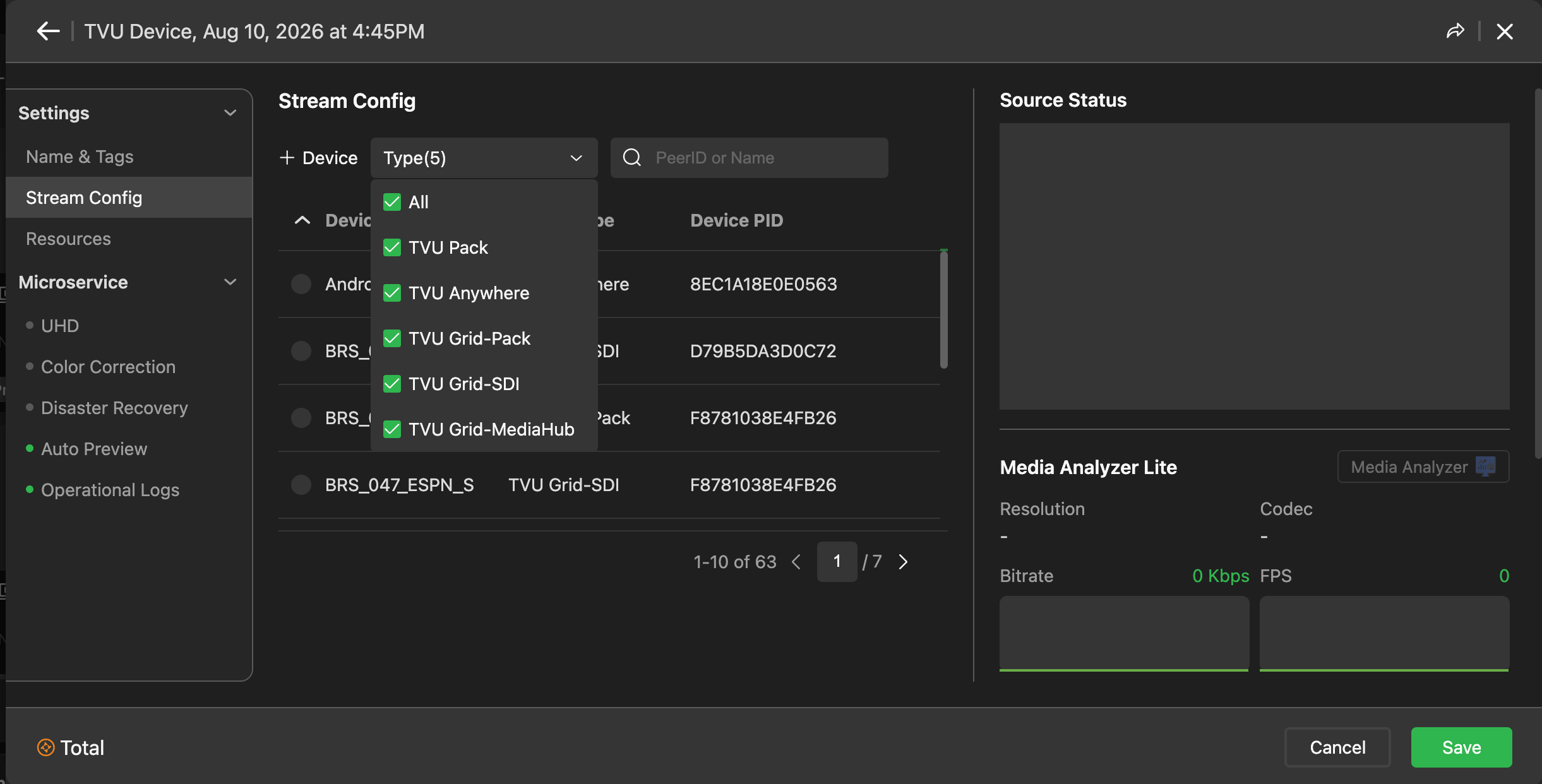The width and height of the screenshot is (1542, 784).
Task: Uncheck the TVU Pack type
Action: point(392,247)
